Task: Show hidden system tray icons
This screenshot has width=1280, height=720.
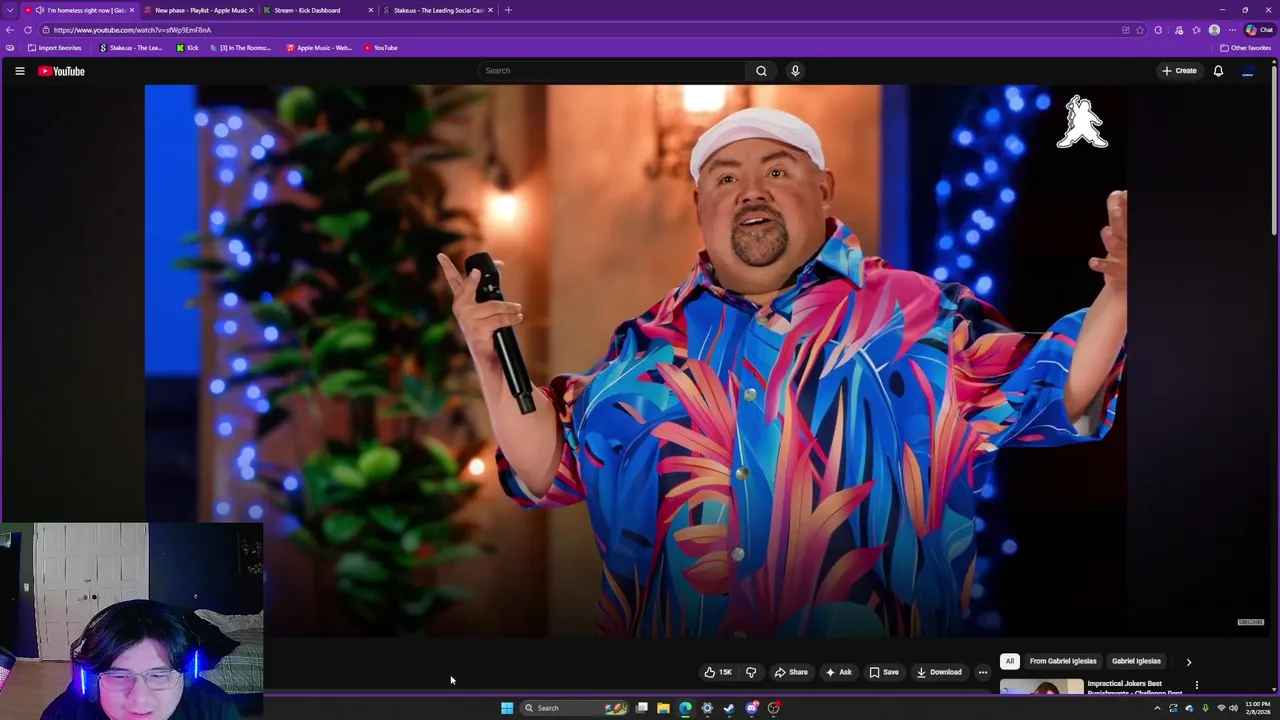Action: click(1157, 708)
